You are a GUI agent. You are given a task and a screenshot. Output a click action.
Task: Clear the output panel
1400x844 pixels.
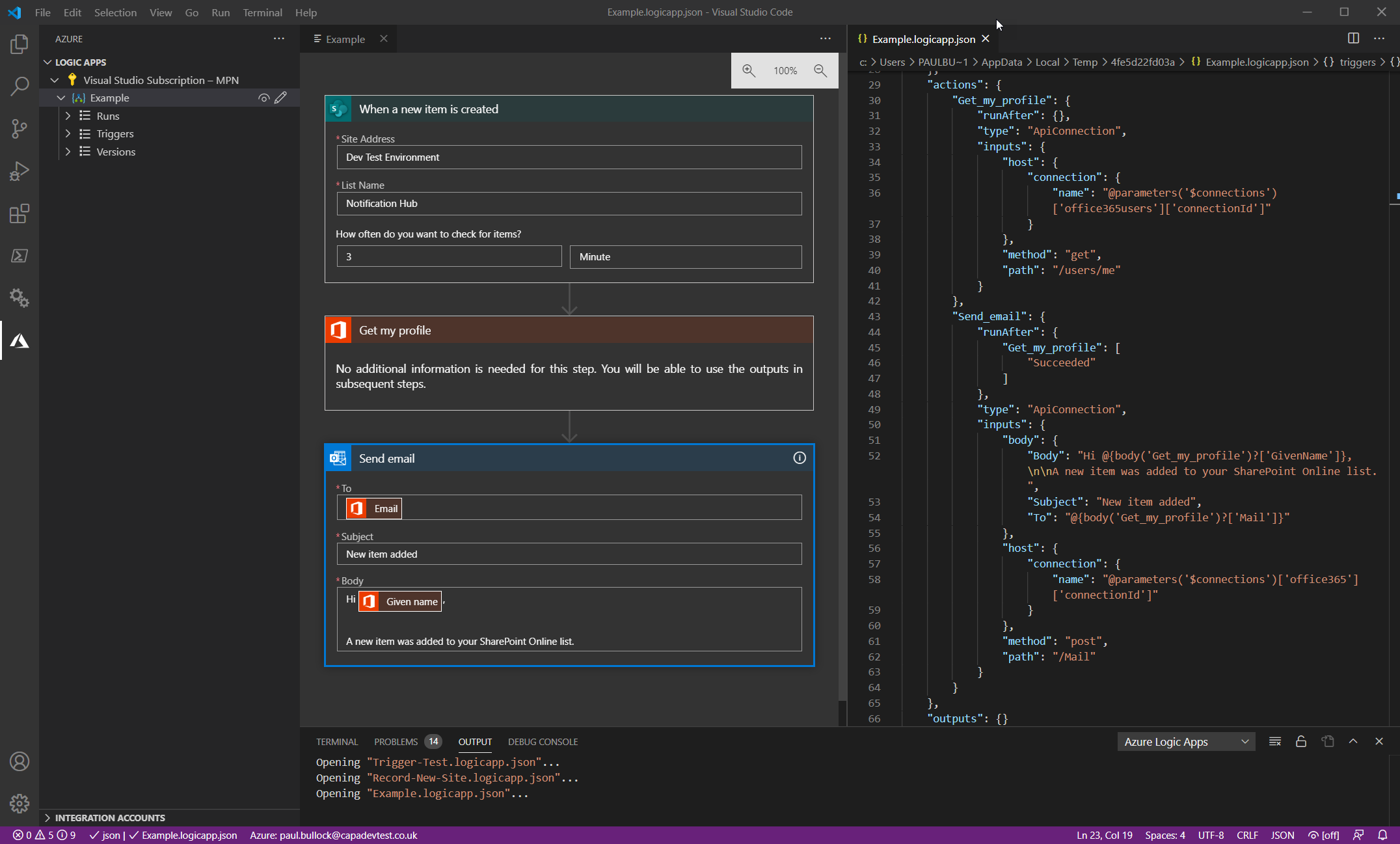(x=1275, y=742)
